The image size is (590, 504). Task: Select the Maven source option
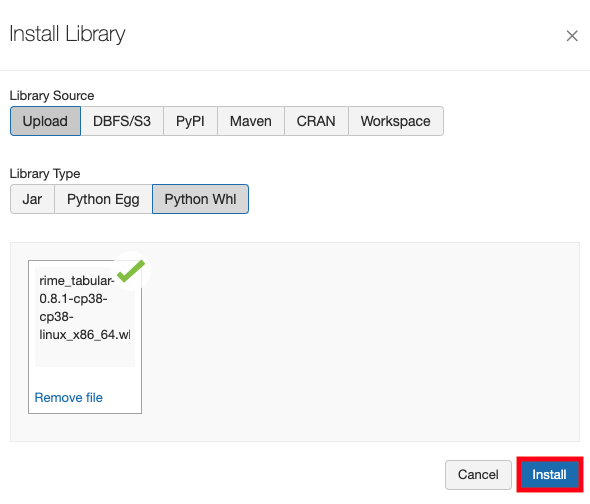tap(251, 121)
